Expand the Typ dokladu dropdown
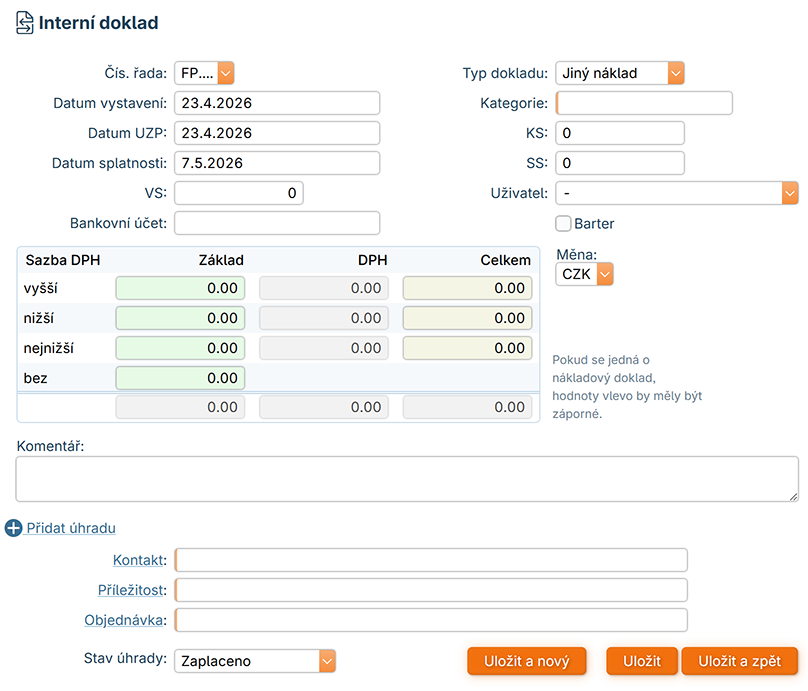The width and height of the screenshot is (808, 691). (x=620, y=73)
